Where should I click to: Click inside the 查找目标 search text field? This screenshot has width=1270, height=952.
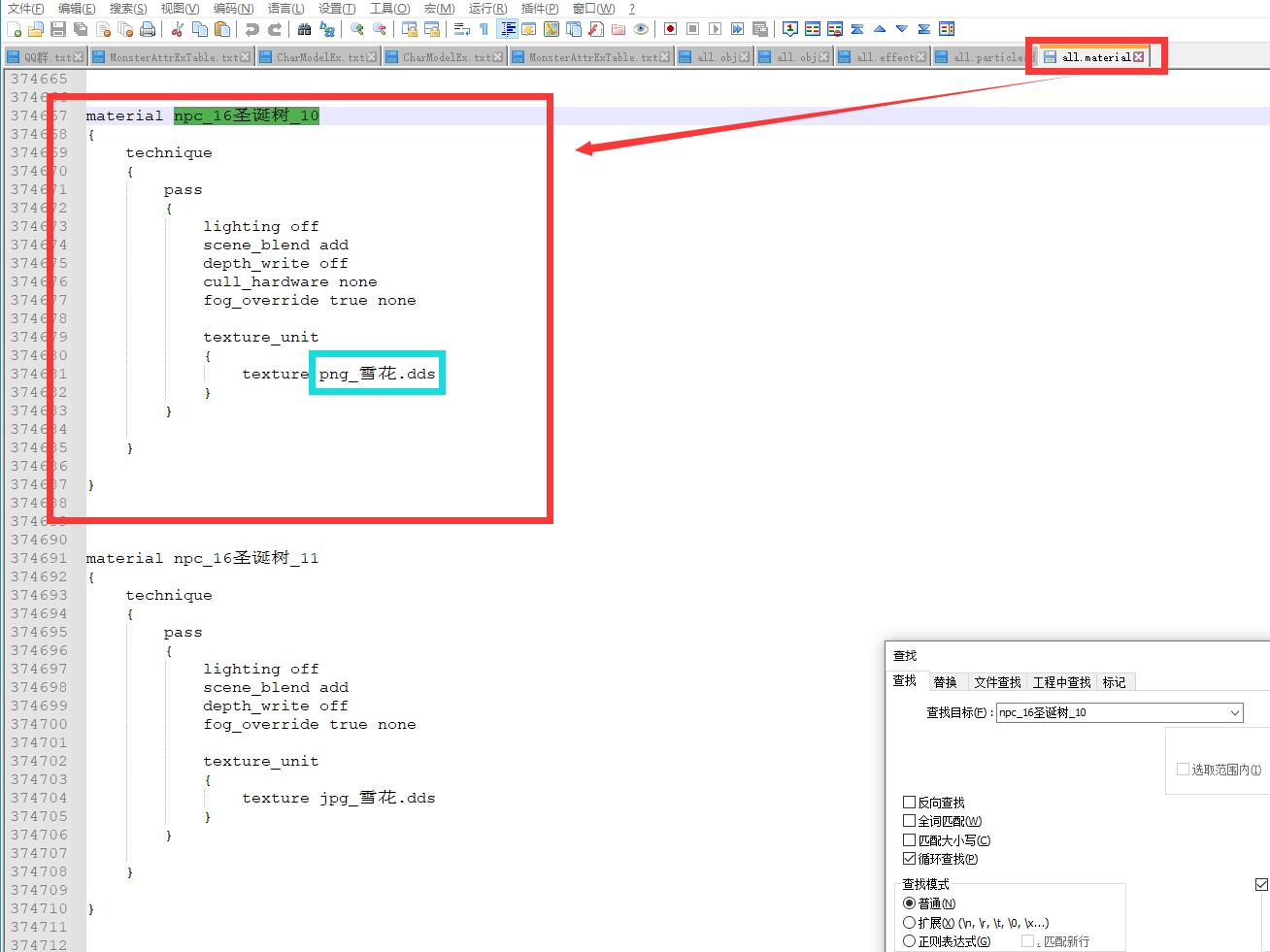(x=1112, y=712)
